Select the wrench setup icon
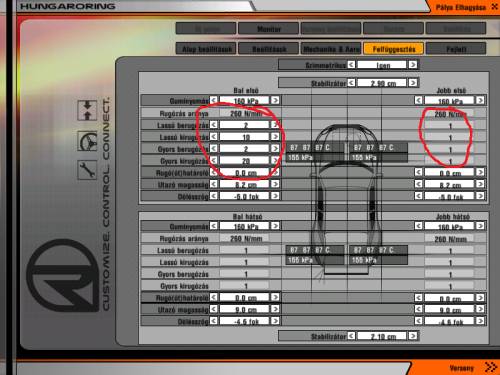 (x=87, y=170)
